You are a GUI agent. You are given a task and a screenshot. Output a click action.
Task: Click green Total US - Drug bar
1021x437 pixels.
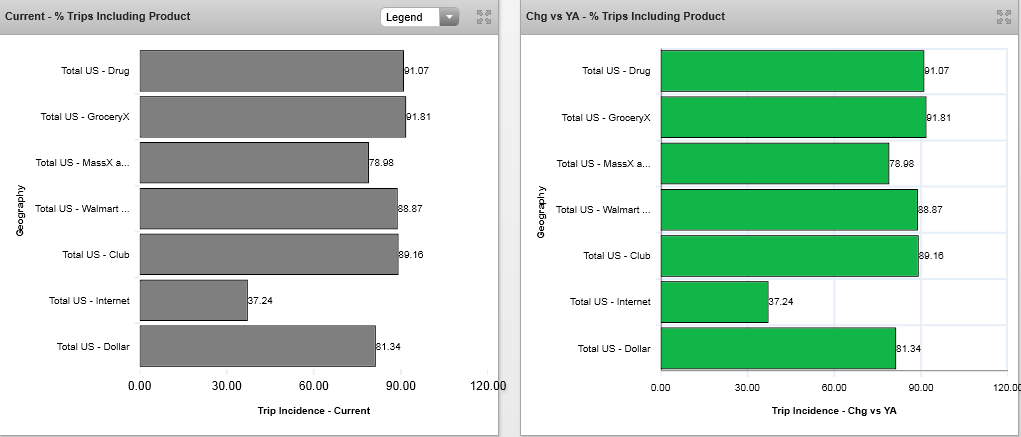point(792,71)
